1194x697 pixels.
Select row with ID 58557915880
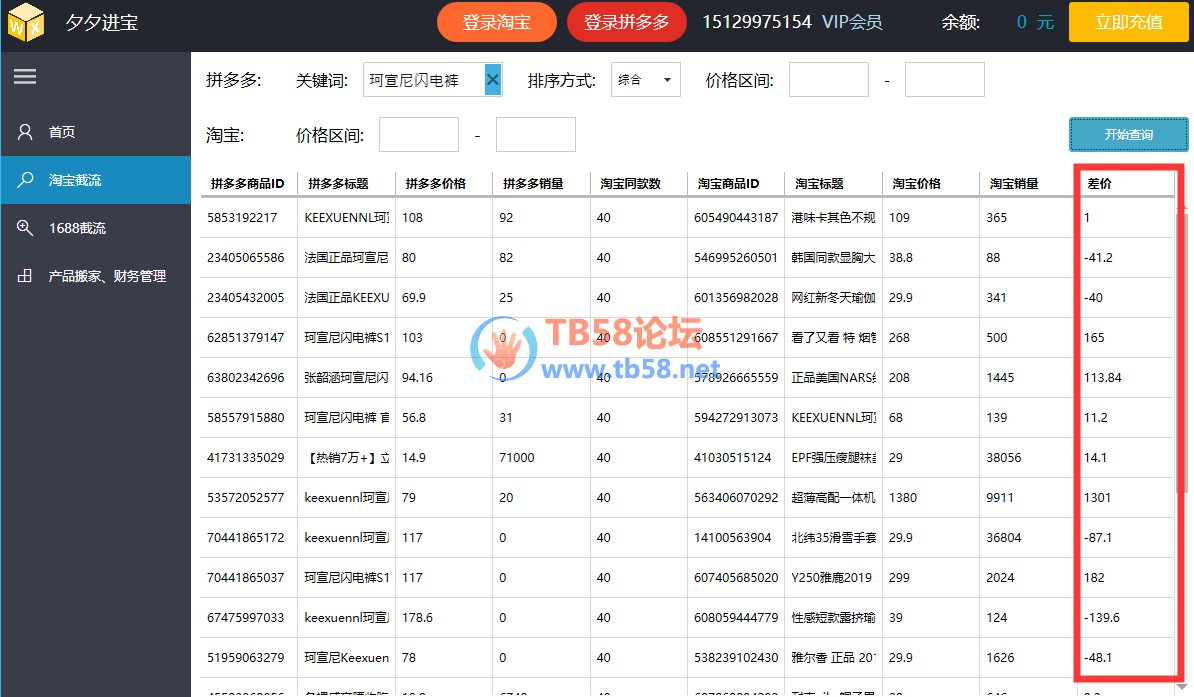tap(688, 417)
